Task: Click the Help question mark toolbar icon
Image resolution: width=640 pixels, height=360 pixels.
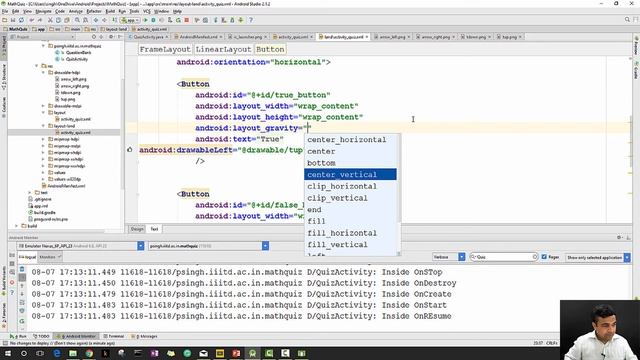Action: 251,20
